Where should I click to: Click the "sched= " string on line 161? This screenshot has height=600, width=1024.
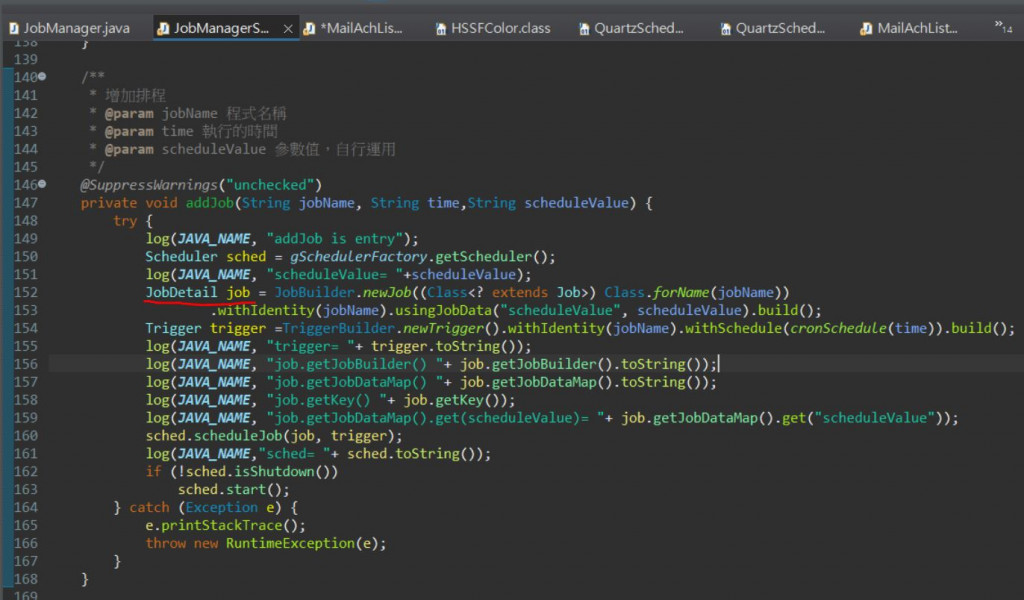click(294, 454)
